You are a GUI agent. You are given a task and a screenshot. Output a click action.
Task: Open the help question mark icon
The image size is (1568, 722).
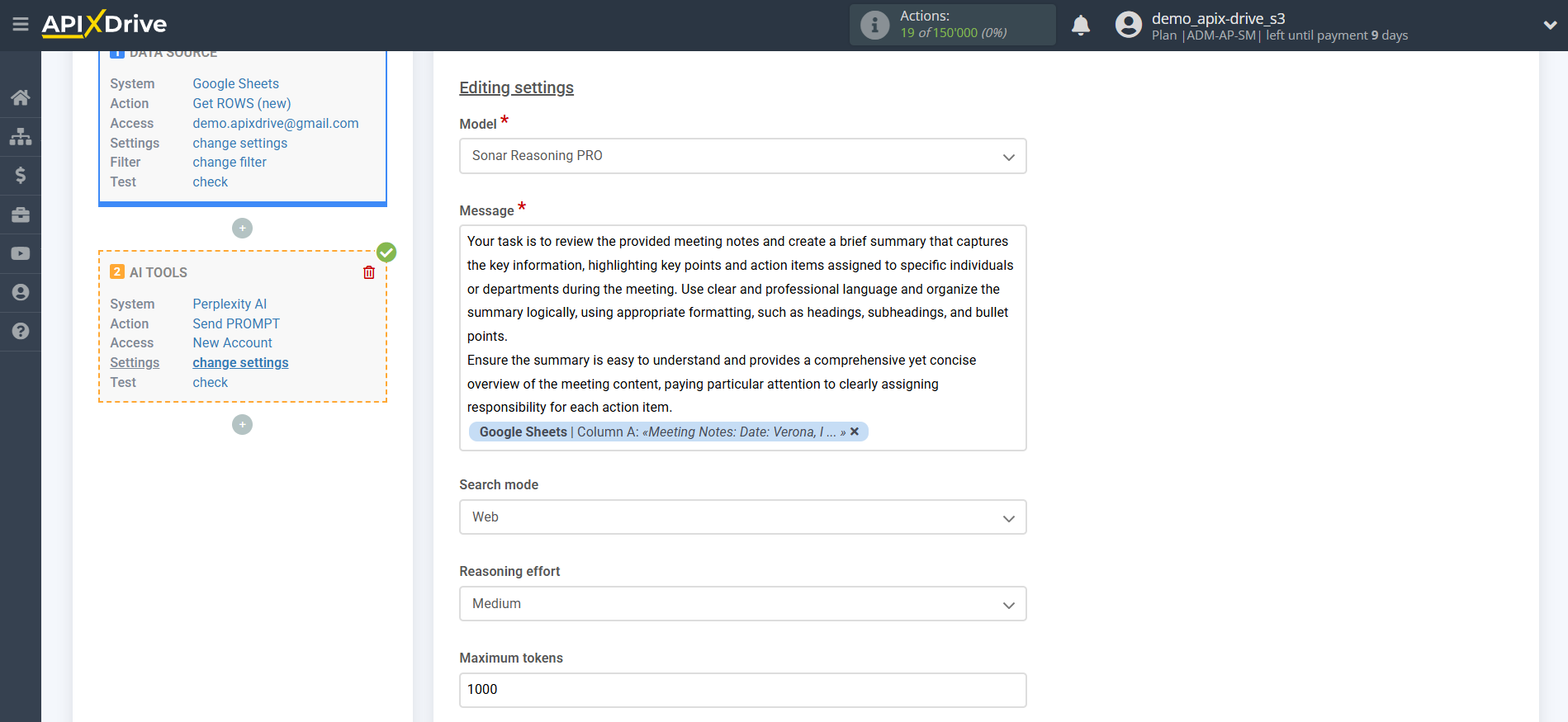21,331
